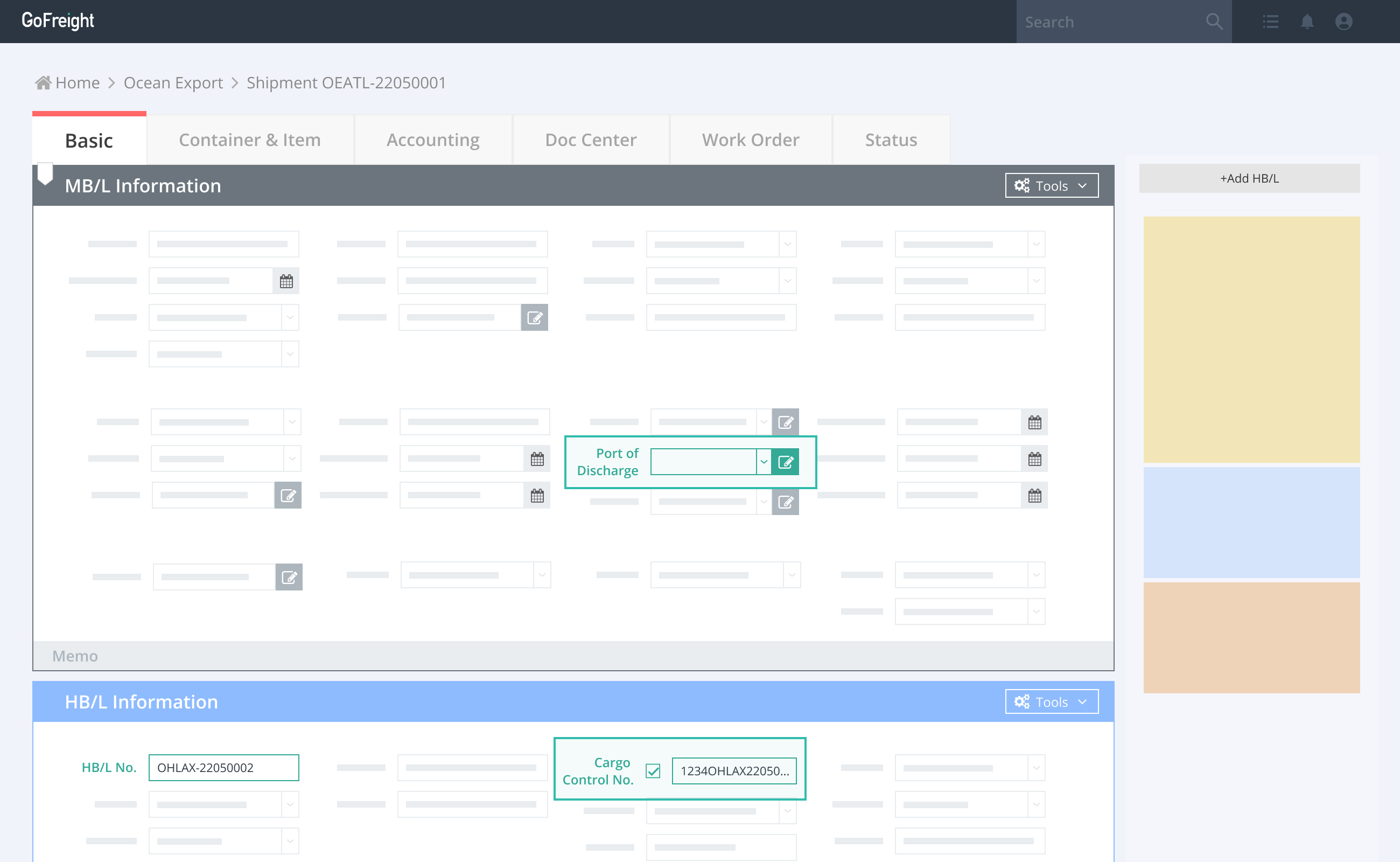Screen dimensions: 1400x862
Task: Open MB/L Information Tools dropdown
Action: pos(1051,186)
